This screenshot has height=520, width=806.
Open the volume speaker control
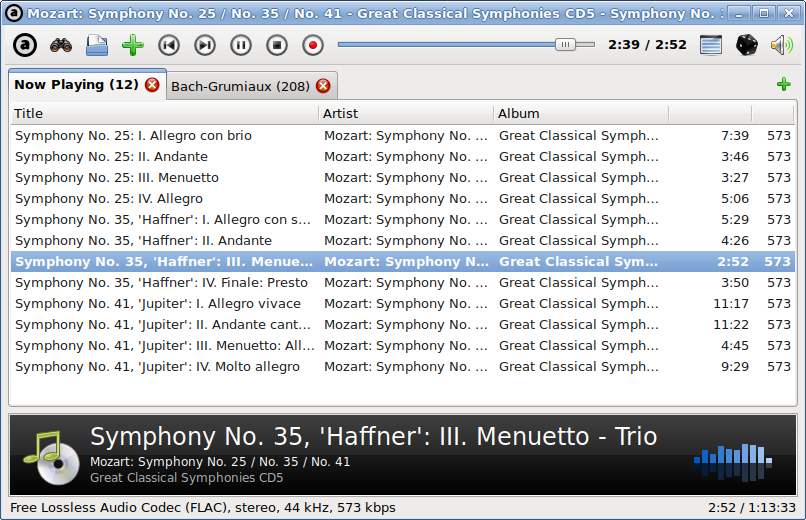pos(782,45)
